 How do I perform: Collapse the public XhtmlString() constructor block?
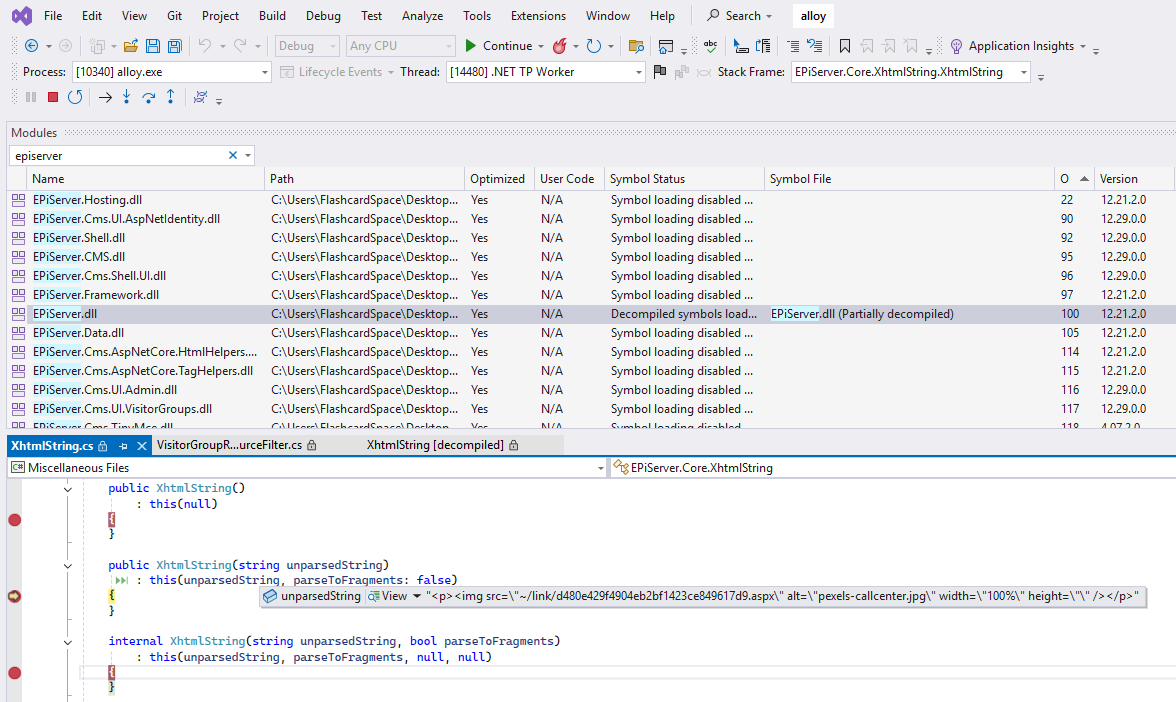click(68, 489)
